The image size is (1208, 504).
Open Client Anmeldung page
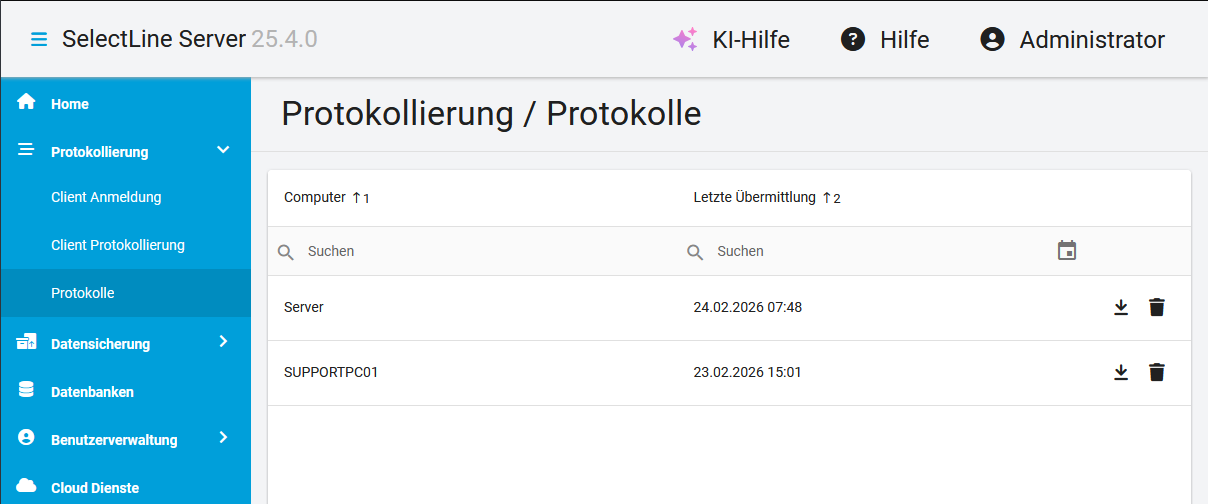(x=106, y=197)
